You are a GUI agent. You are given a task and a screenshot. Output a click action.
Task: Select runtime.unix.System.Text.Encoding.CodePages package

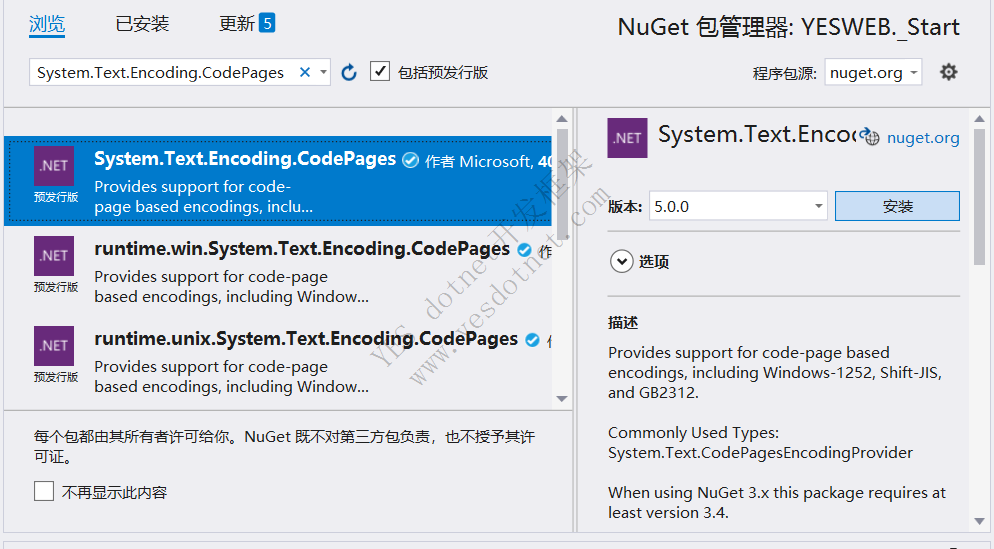point(278,361)
